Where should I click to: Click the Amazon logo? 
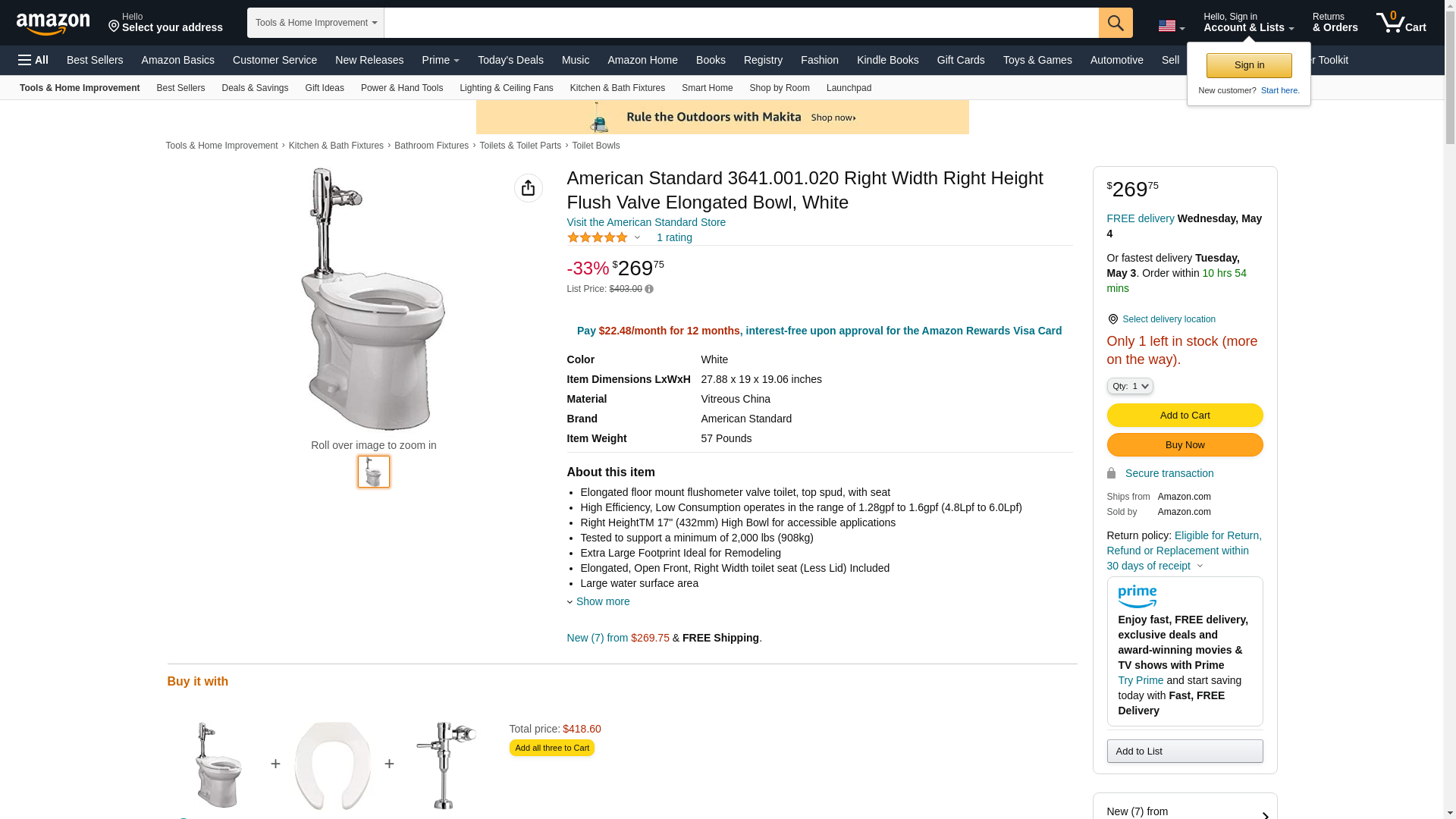pyautogui.click(x=53, y=24)
